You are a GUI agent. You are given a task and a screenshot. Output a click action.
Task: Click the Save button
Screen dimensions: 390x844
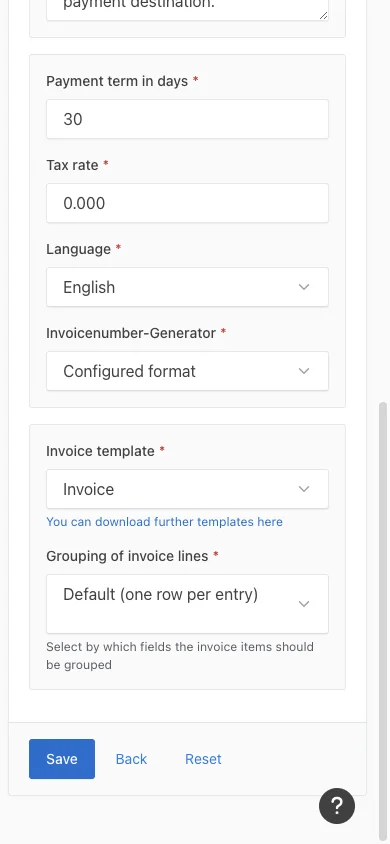tap(62, 759)
